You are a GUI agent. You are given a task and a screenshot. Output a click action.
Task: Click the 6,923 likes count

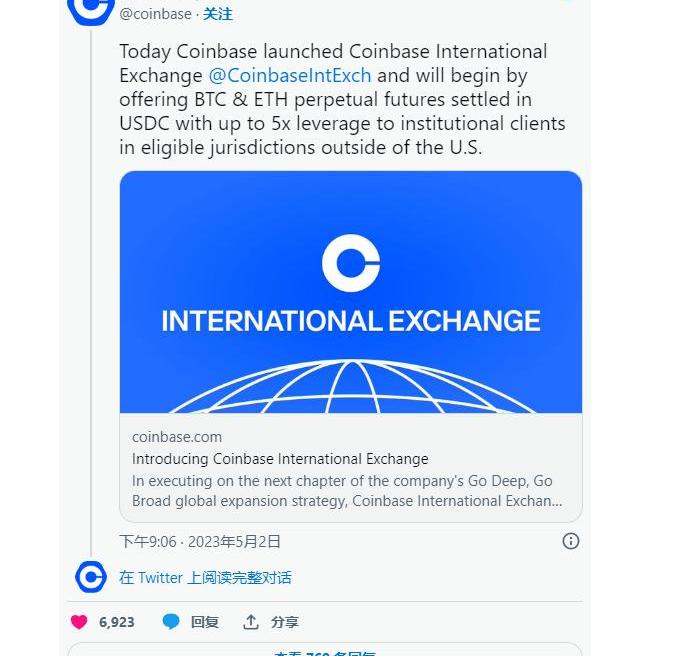[x=117, y=622]
